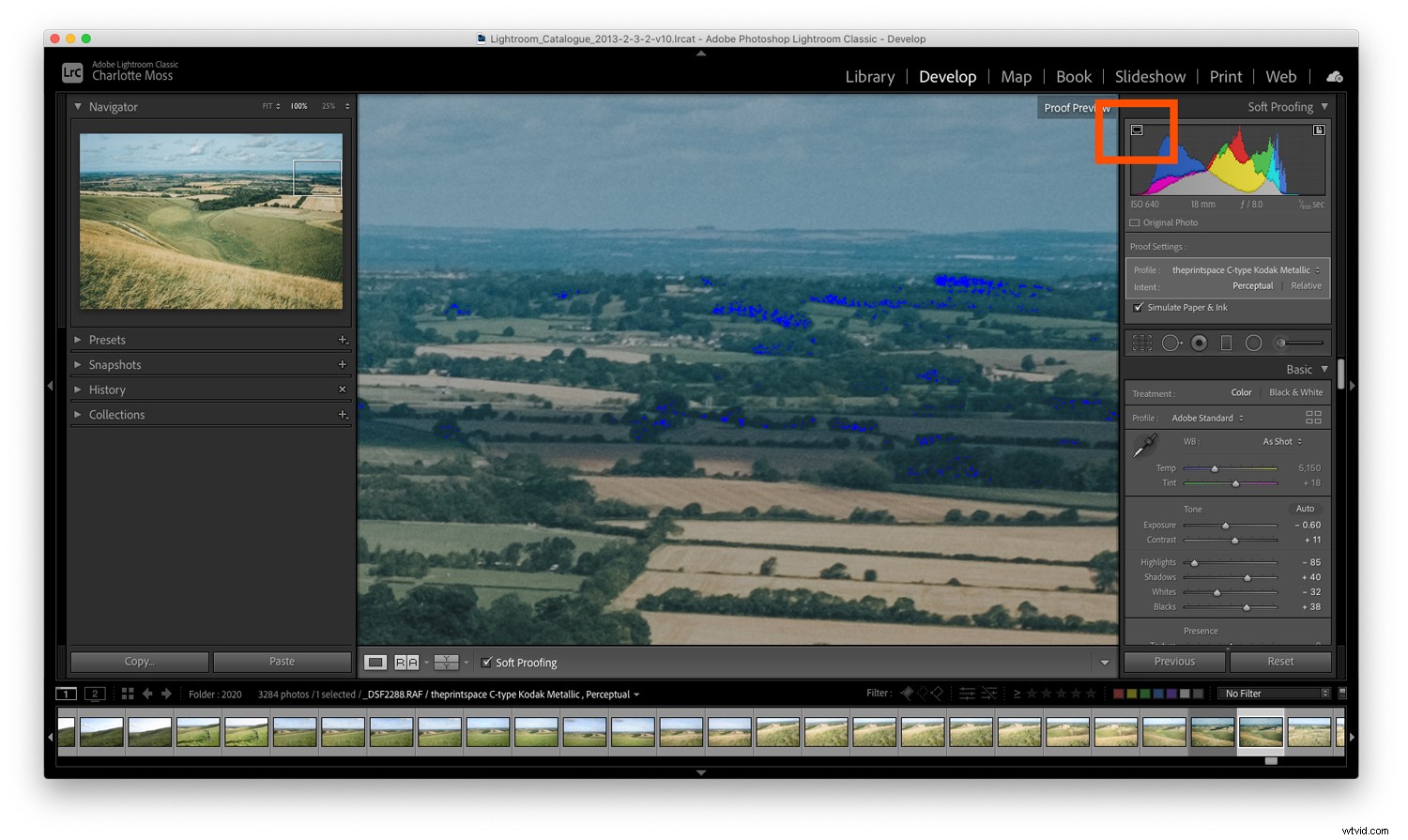This screenshot has height=840, width=1408.
Task: Switch Treatment to Black & White
Action: click(1296, 392)
